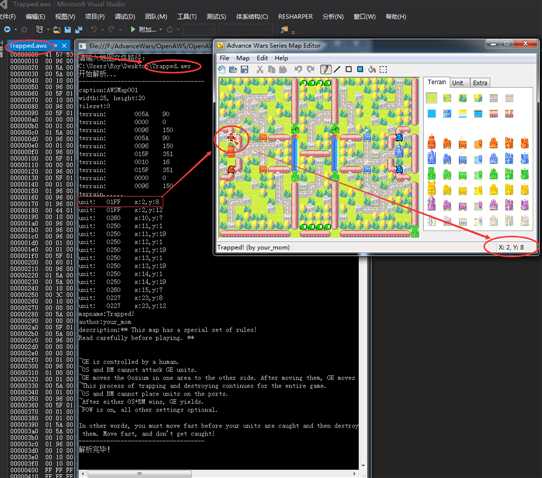Pick the forest terrain tile
This screenshot has height=478, width=542.
[x=463, y=98]
